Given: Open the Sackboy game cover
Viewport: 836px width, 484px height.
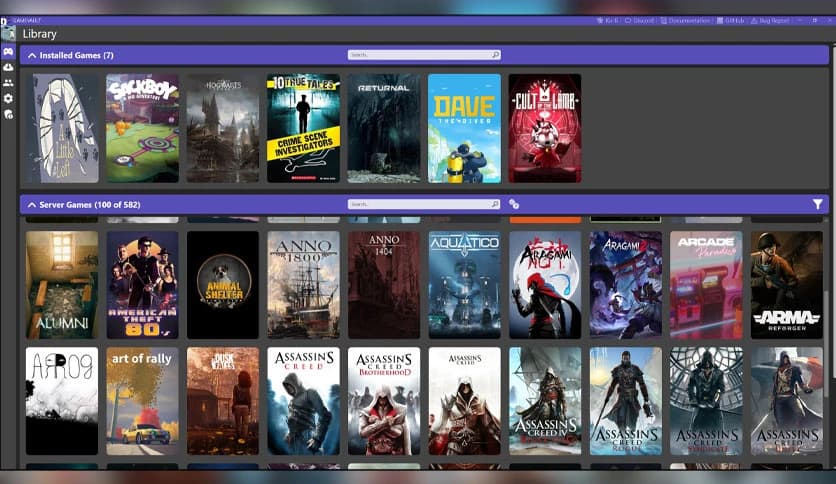Looking at the screenshot, I should (142, 128).
